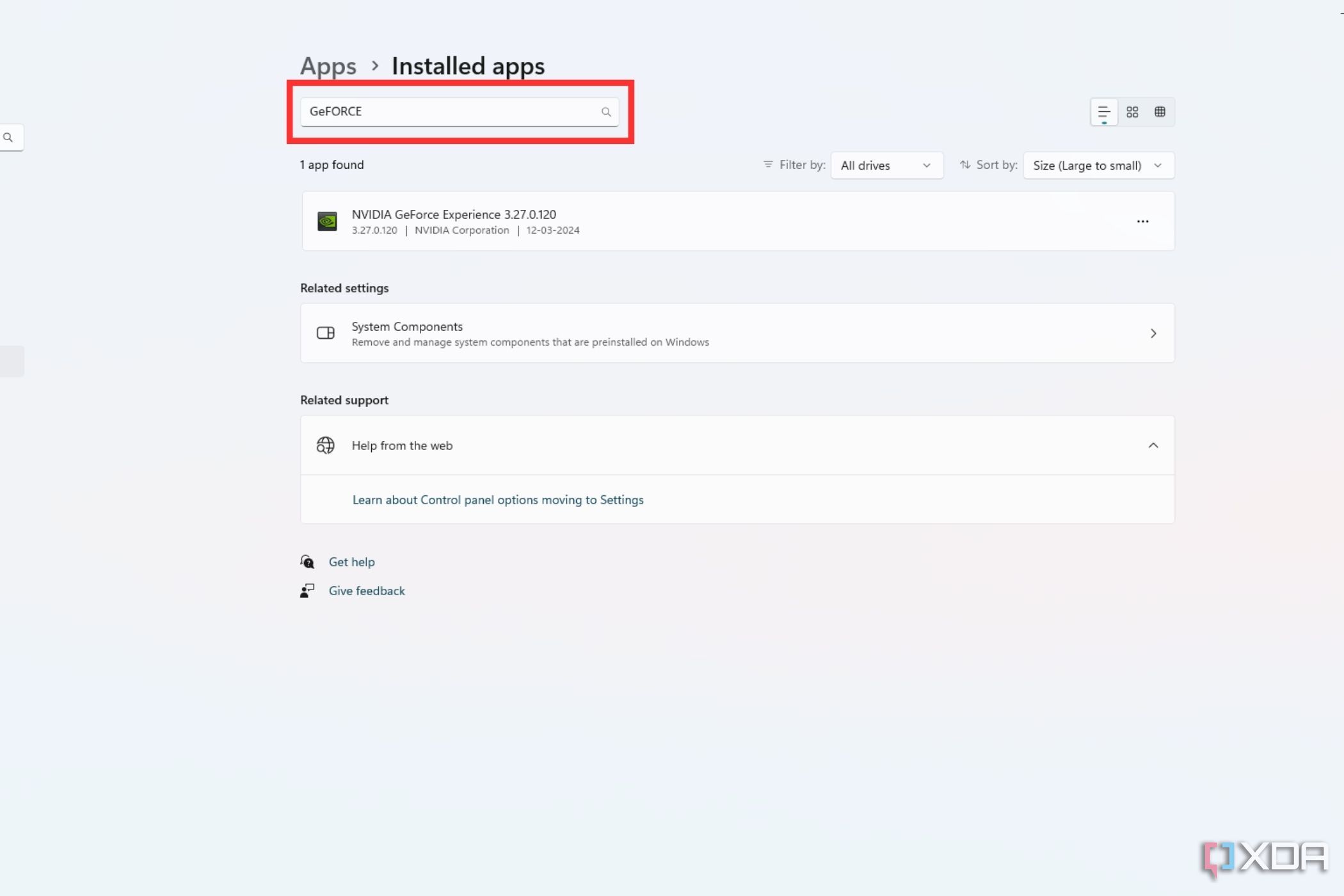Click the System Components settings row
This screenshot has width=1344, height=896.
click(737, 333)
